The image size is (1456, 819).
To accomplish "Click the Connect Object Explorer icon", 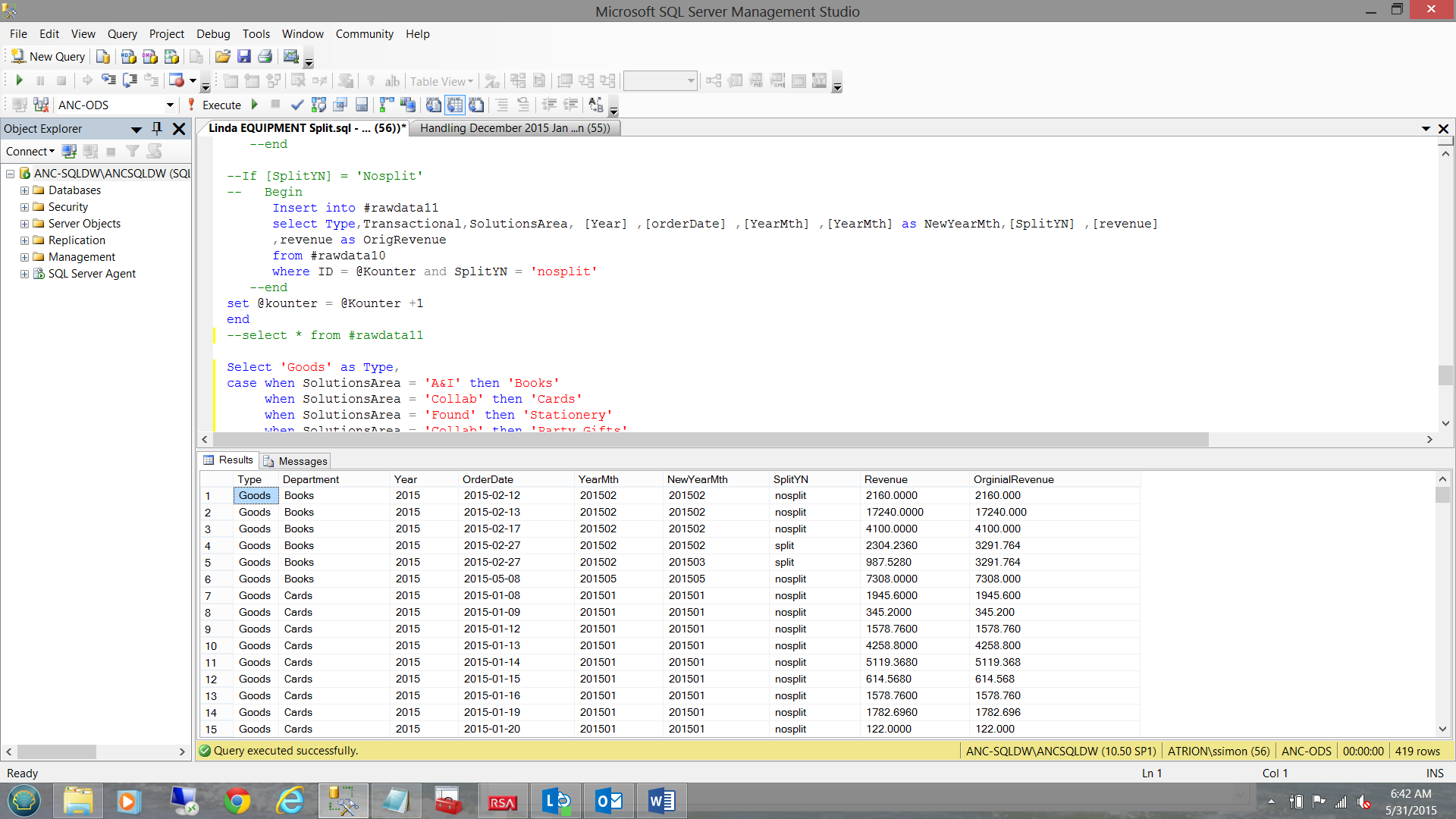I will (x=69, y=152).
